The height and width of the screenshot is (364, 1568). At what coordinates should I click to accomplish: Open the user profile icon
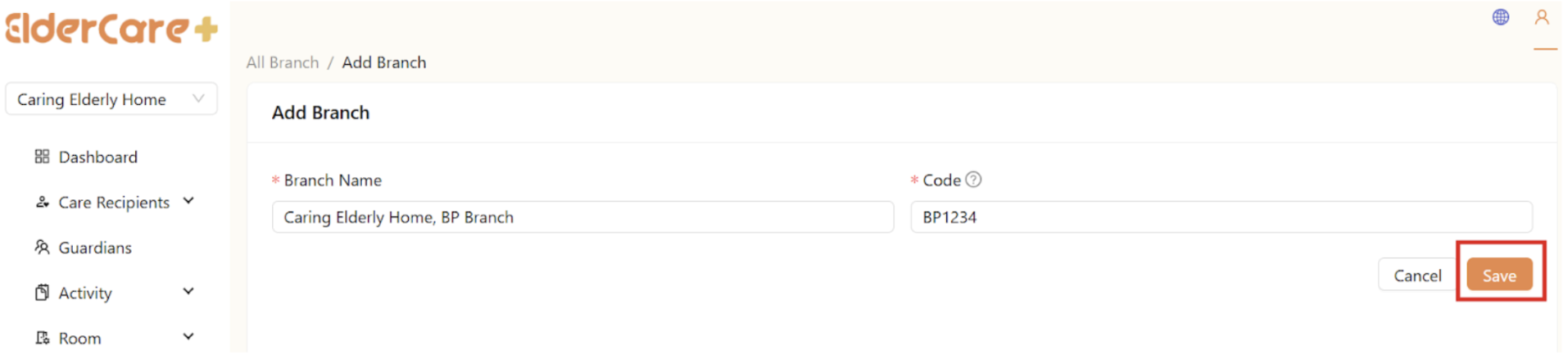(x=1541, y=17)
